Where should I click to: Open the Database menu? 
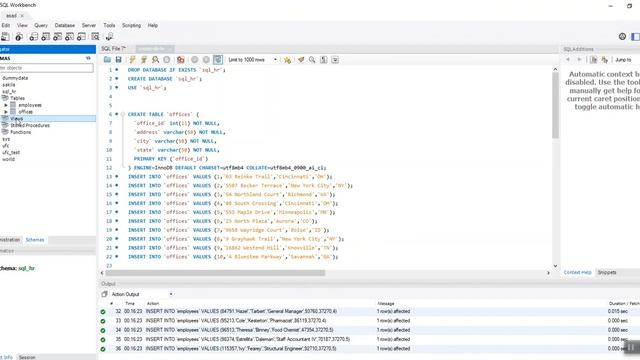pyautogui.click(x=65, y=25)
